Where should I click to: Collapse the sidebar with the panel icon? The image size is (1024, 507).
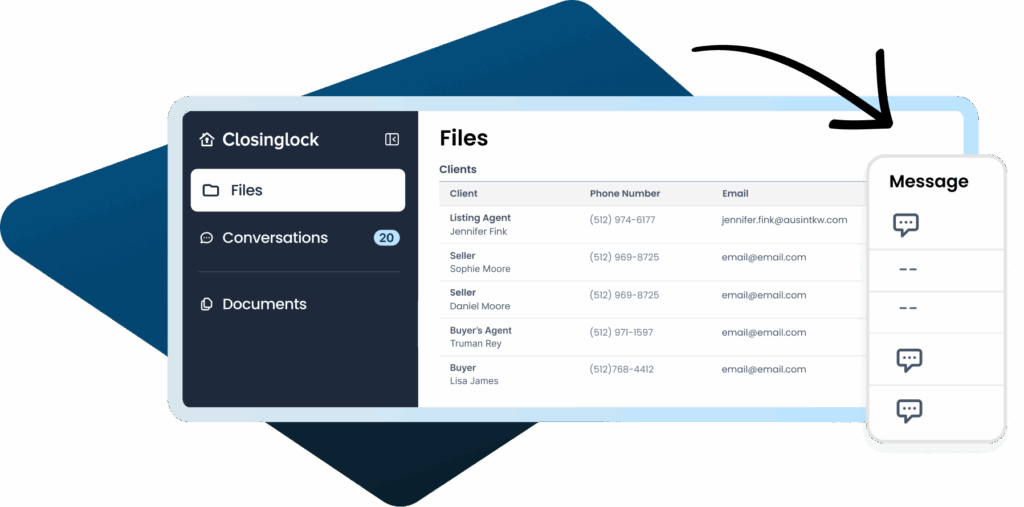click(392, 139)
